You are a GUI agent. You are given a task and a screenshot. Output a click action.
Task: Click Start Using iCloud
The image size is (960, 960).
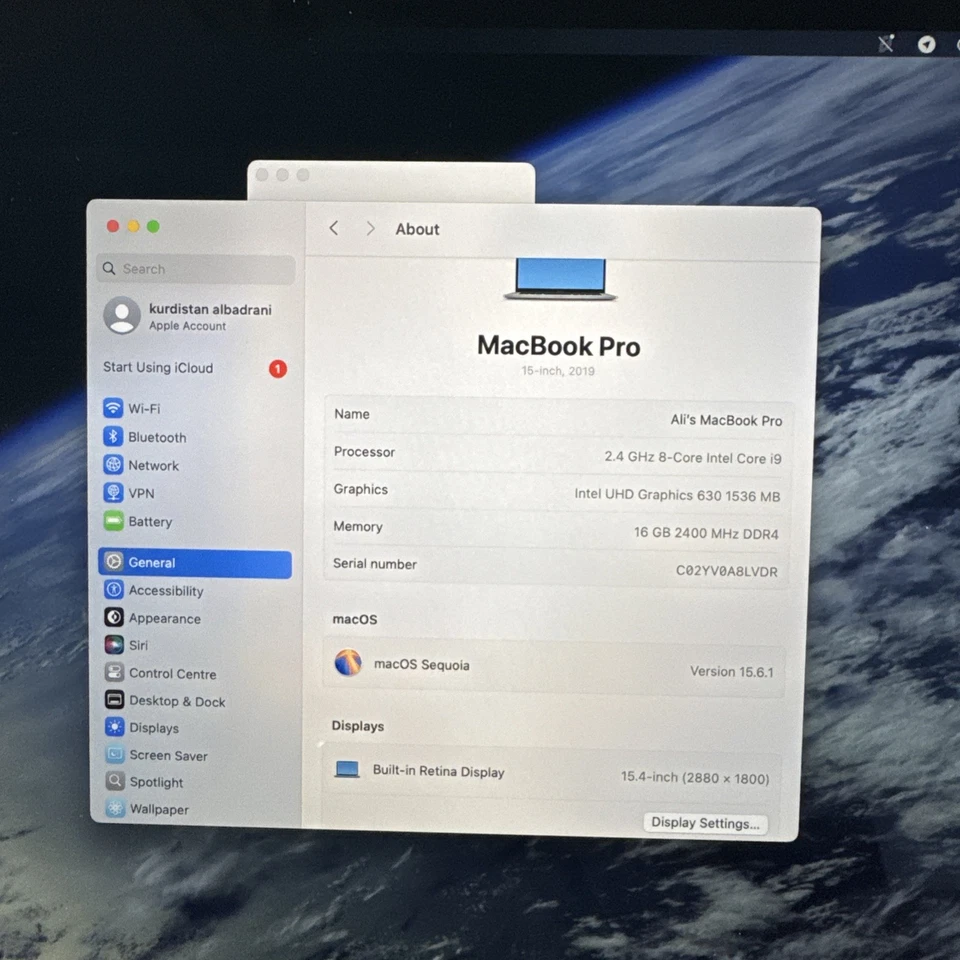pyautogui.click(x=158, y=367)
